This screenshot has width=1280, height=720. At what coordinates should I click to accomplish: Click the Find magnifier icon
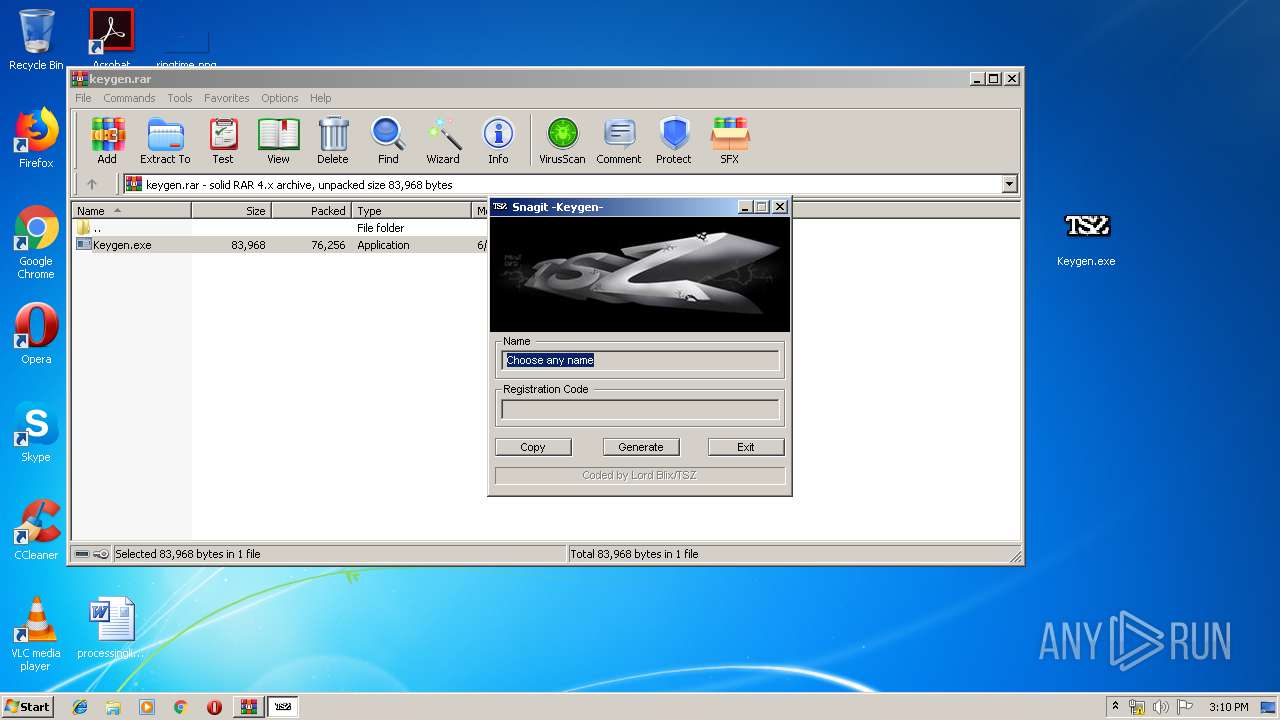click(x=388, y=140)
